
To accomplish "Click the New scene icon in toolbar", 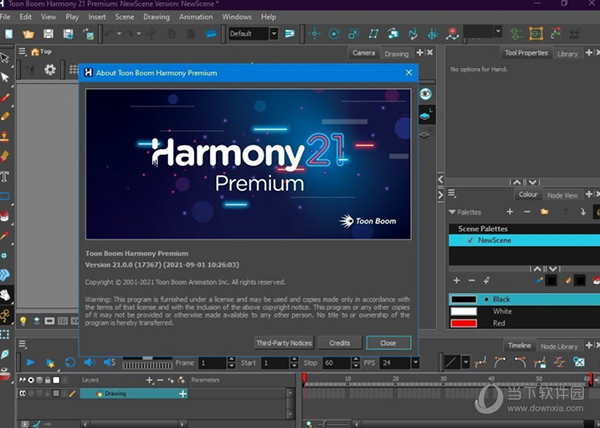I will pyautogui.click(x=8, y=34).
